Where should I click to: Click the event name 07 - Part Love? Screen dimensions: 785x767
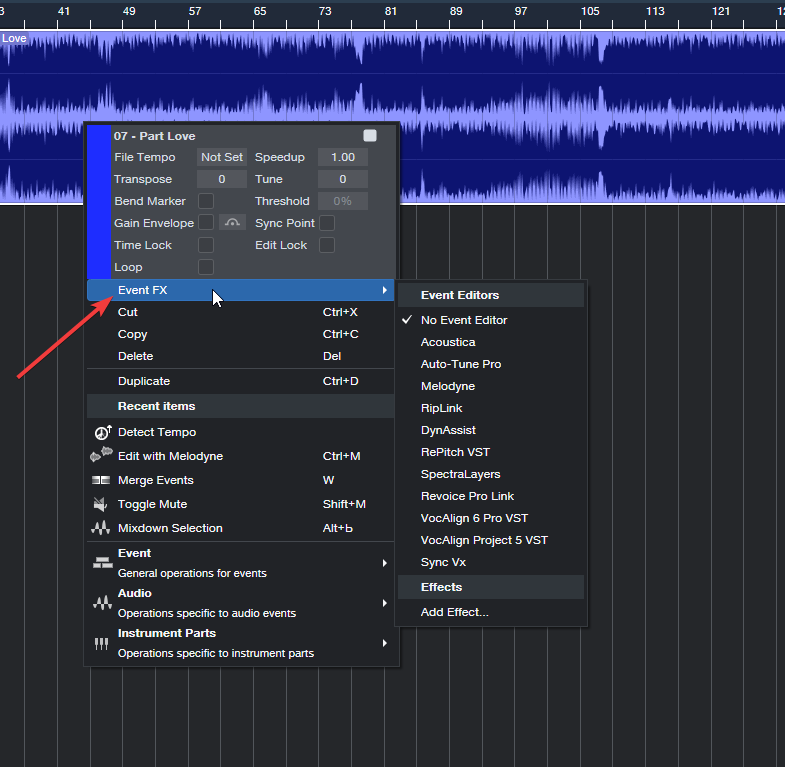click(x=154, y=136)
